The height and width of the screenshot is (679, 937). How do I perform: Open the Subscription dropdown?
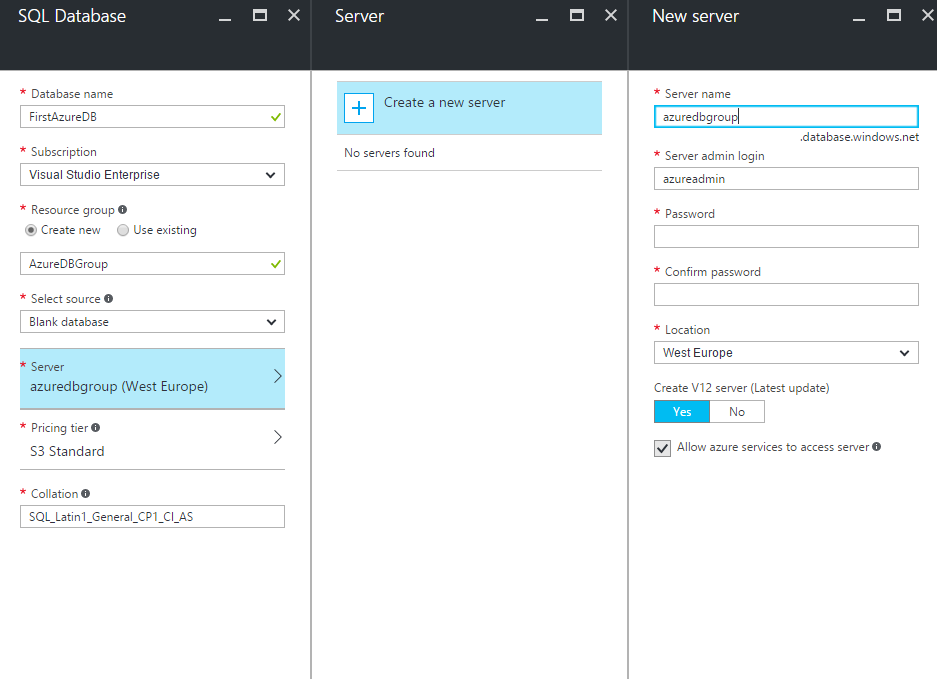pyautogui.click(x=152, y=175)
